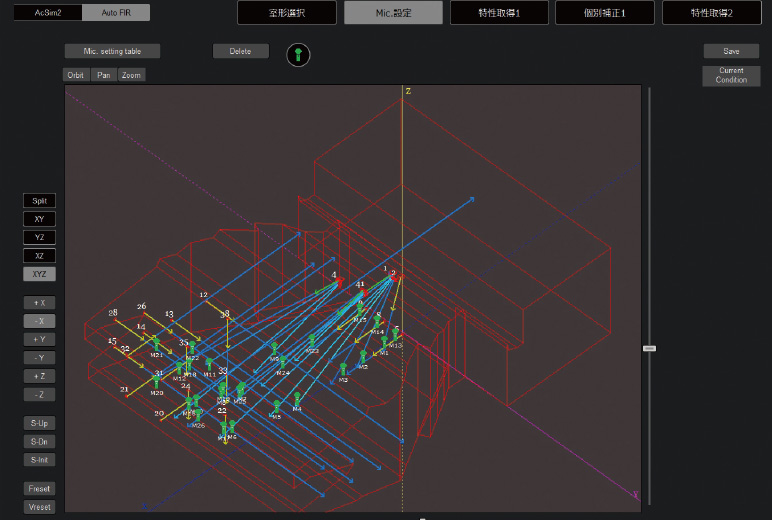Go to the 特性取得1 tab
Screen dimensions: 772x520
[499, 13]
